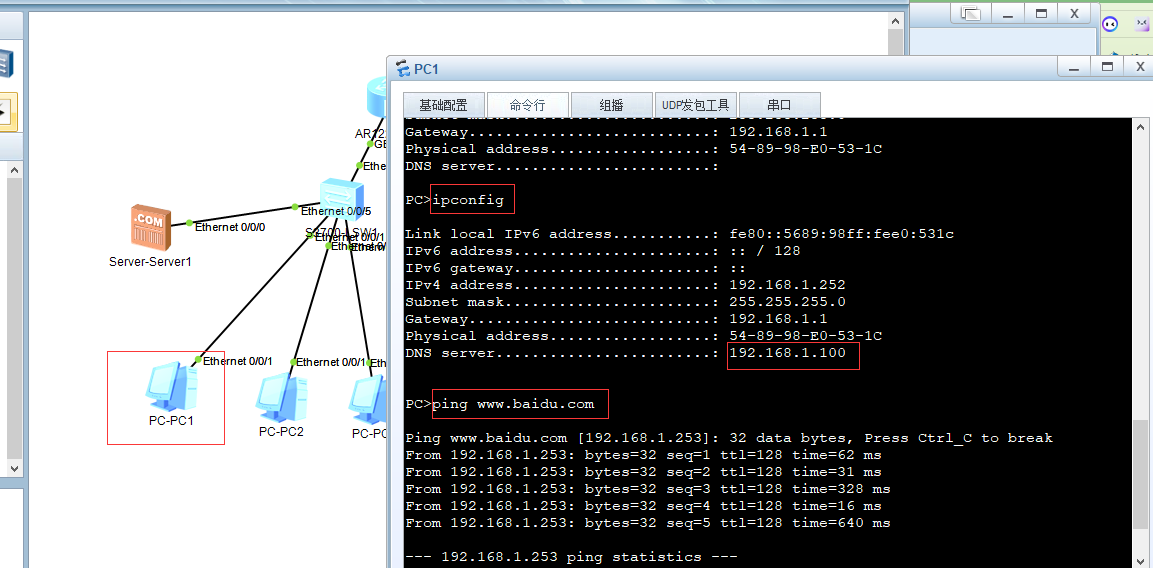Click the Ethernet 0/0/1 label beside PC-PC1
Screen dimensions: 1153x568
(238, 361)
